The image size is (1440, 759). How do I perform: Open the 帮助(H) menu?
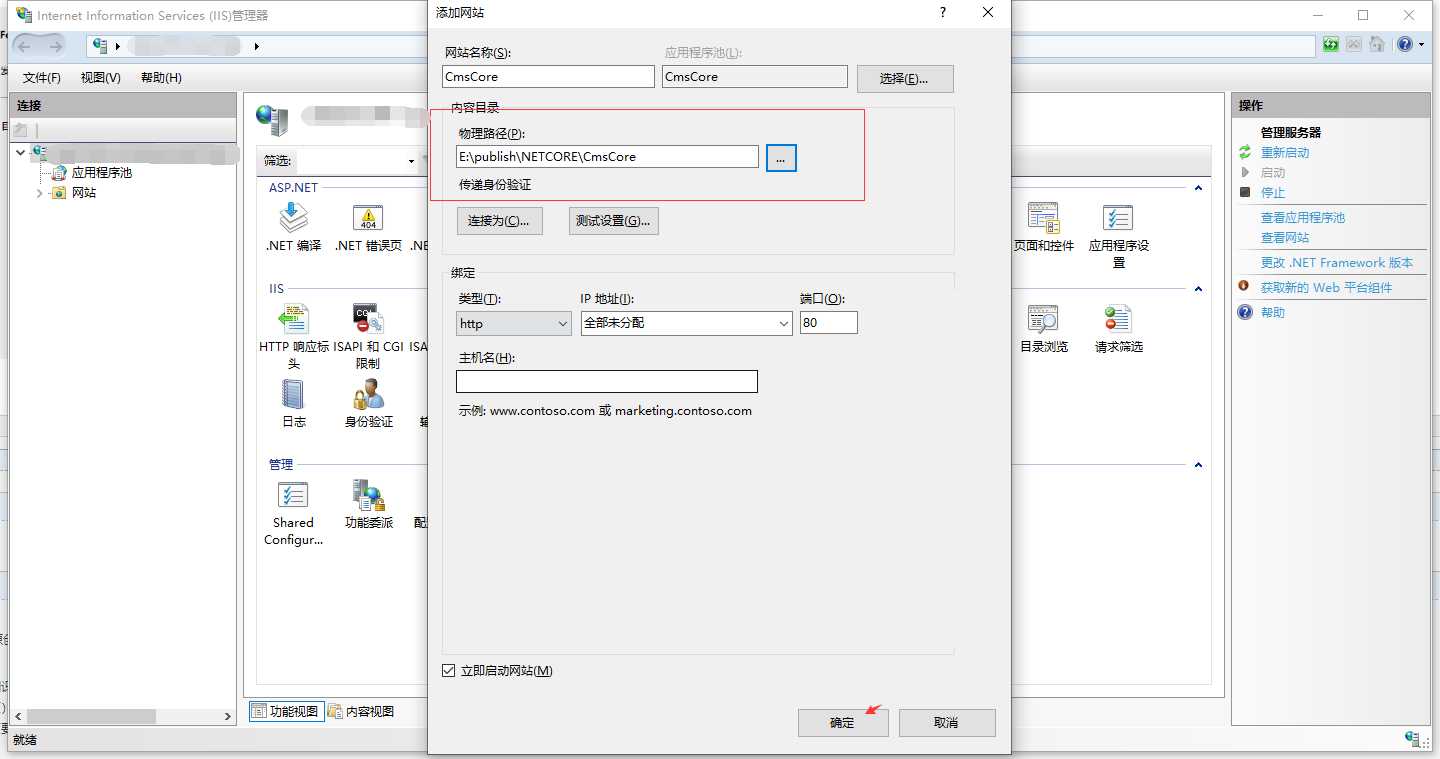(161, 77)
